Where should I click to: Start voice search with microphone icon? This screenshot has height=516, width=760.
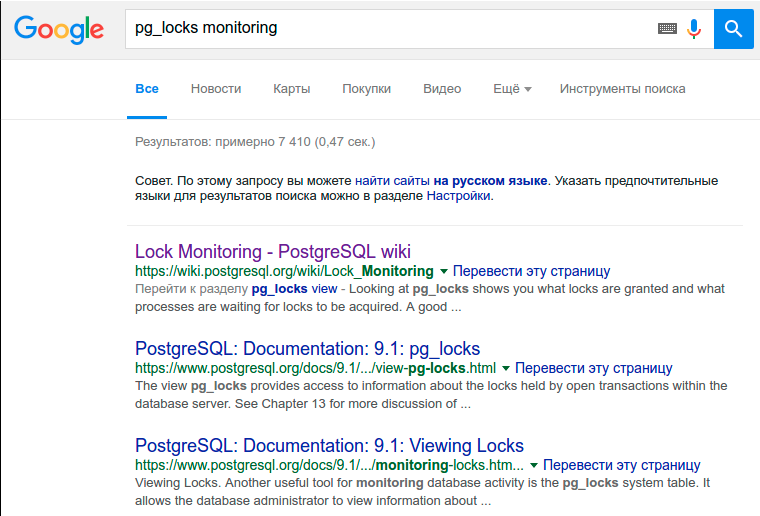[x=694, y=29]
